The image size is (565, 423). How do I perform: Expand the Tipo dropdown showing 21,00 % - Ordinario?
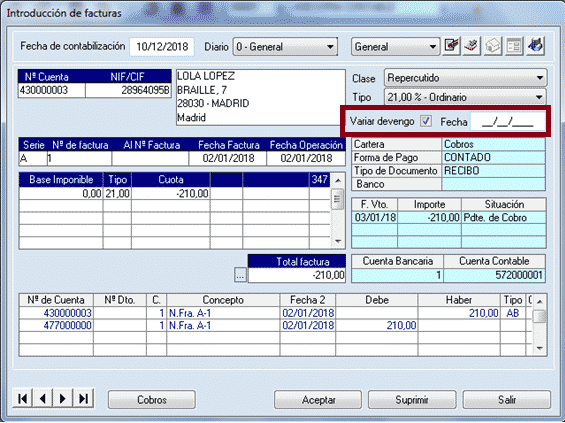(x=466, y=97)
